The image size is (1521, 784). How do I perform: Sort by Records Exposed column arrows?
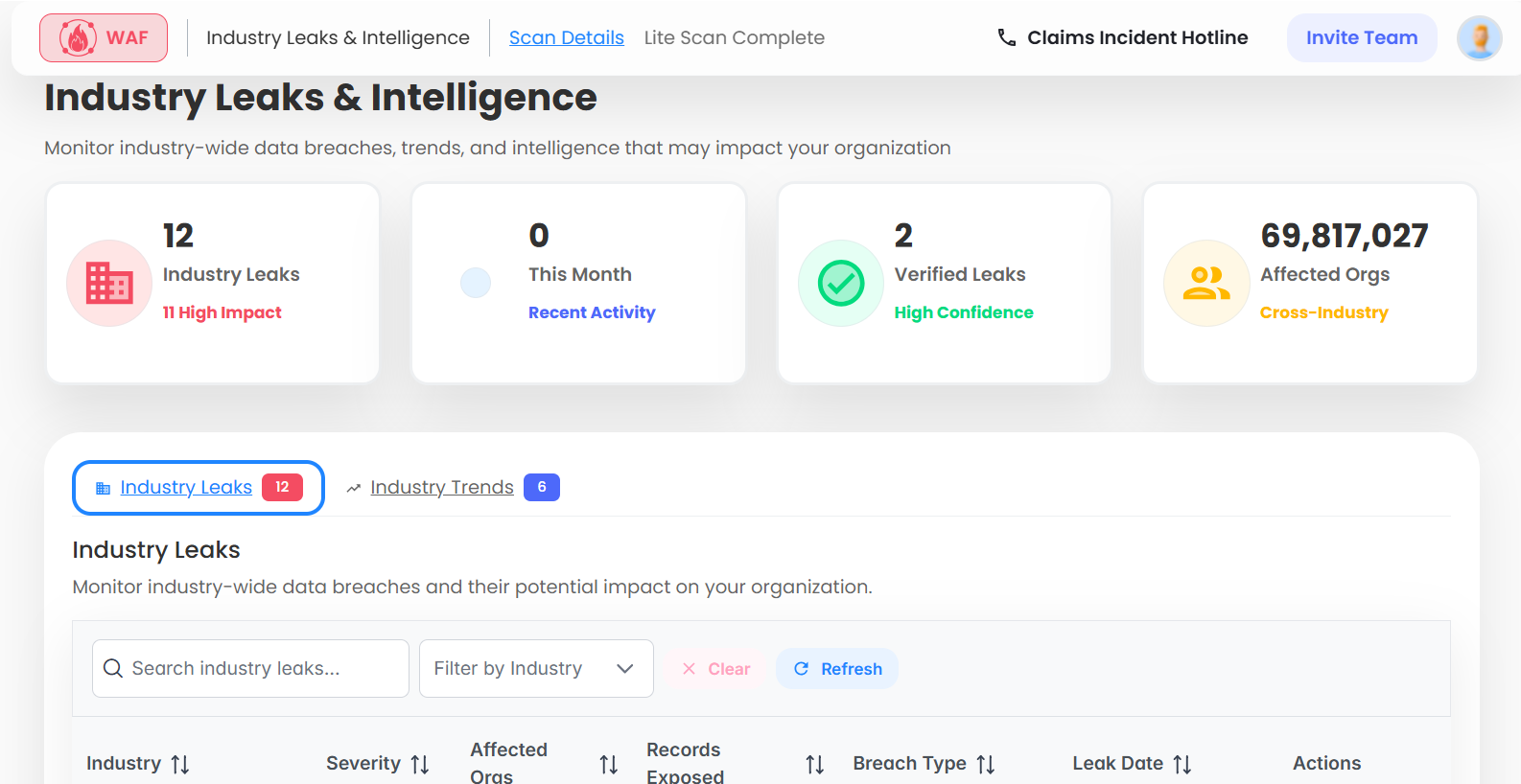[x=815, y=764]
